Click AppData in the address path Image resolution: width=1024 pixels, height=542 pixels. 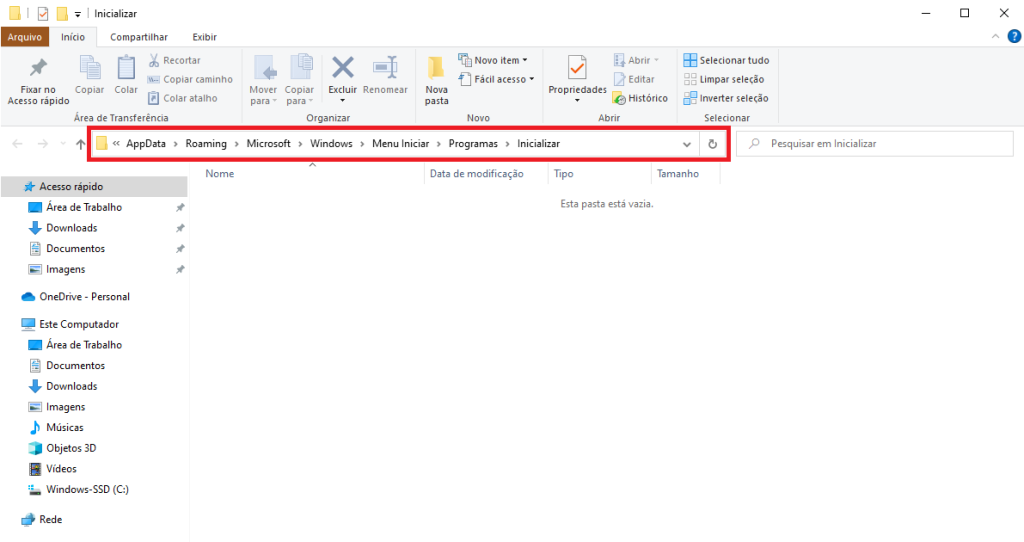(146, 144)
